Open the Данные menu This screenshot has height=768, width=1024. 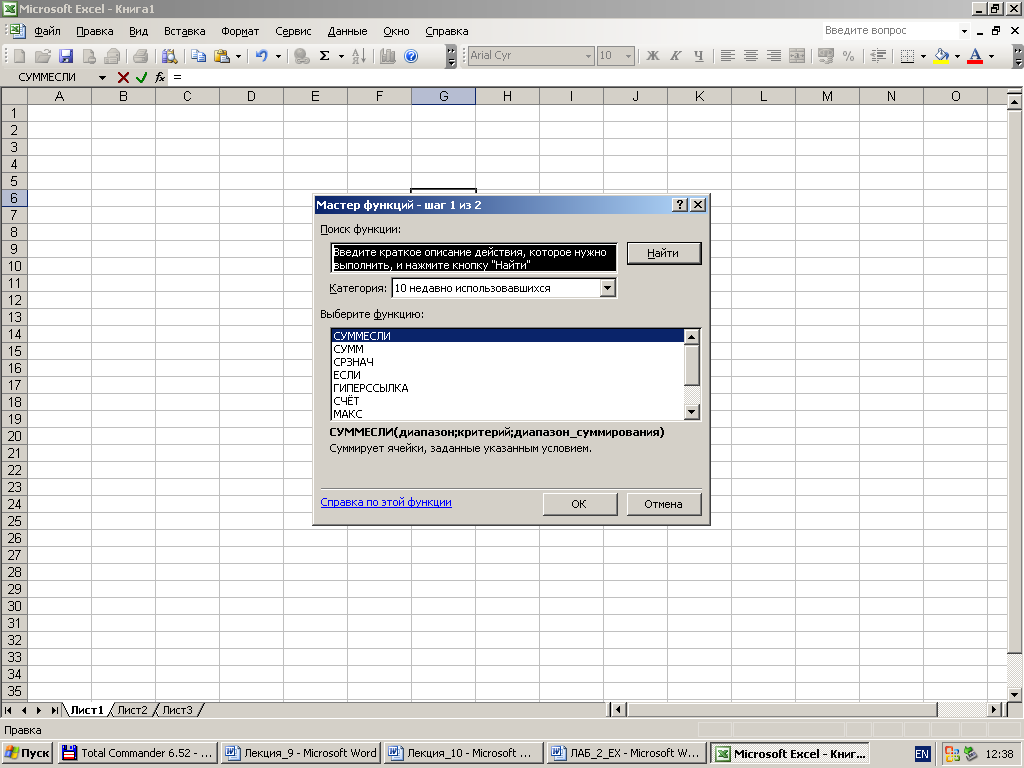pyautogui.click(x=347, y=31)
